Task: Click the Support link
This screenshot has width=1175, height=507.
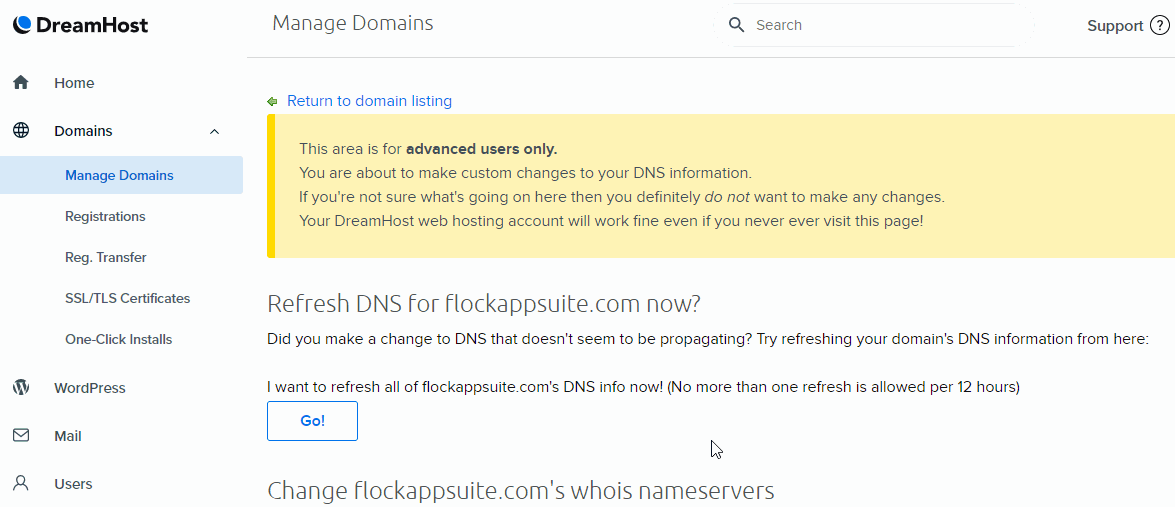Action: [1115, 25]
